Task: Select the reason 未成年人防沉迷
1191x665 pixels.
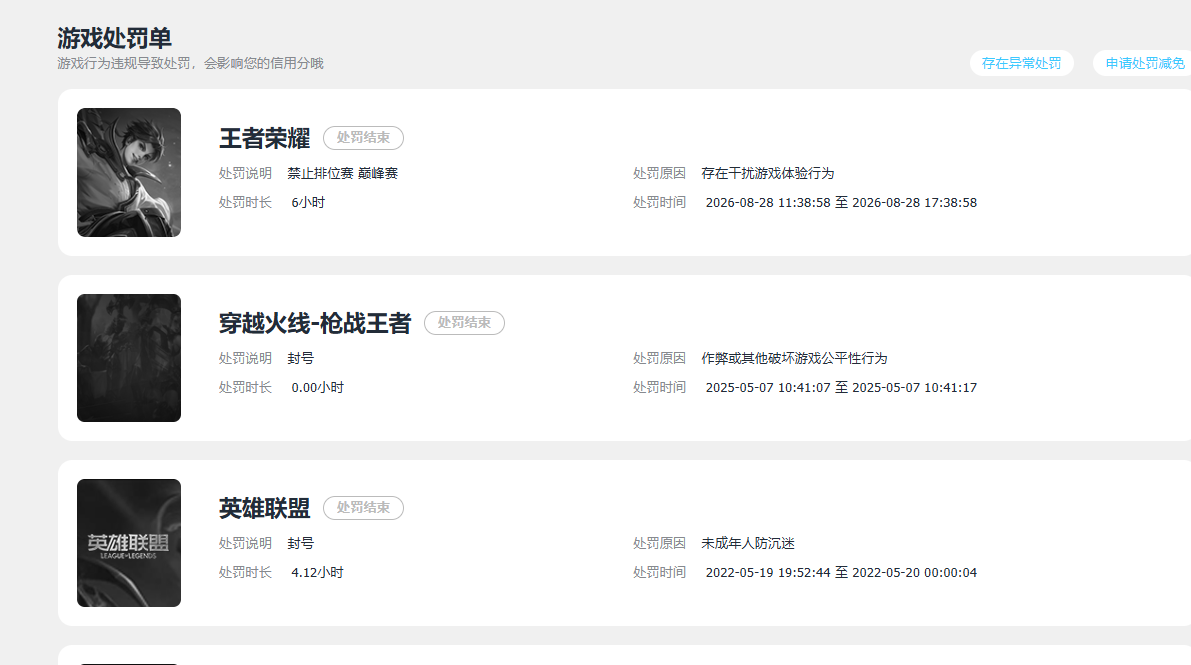Action: [747, 543]
